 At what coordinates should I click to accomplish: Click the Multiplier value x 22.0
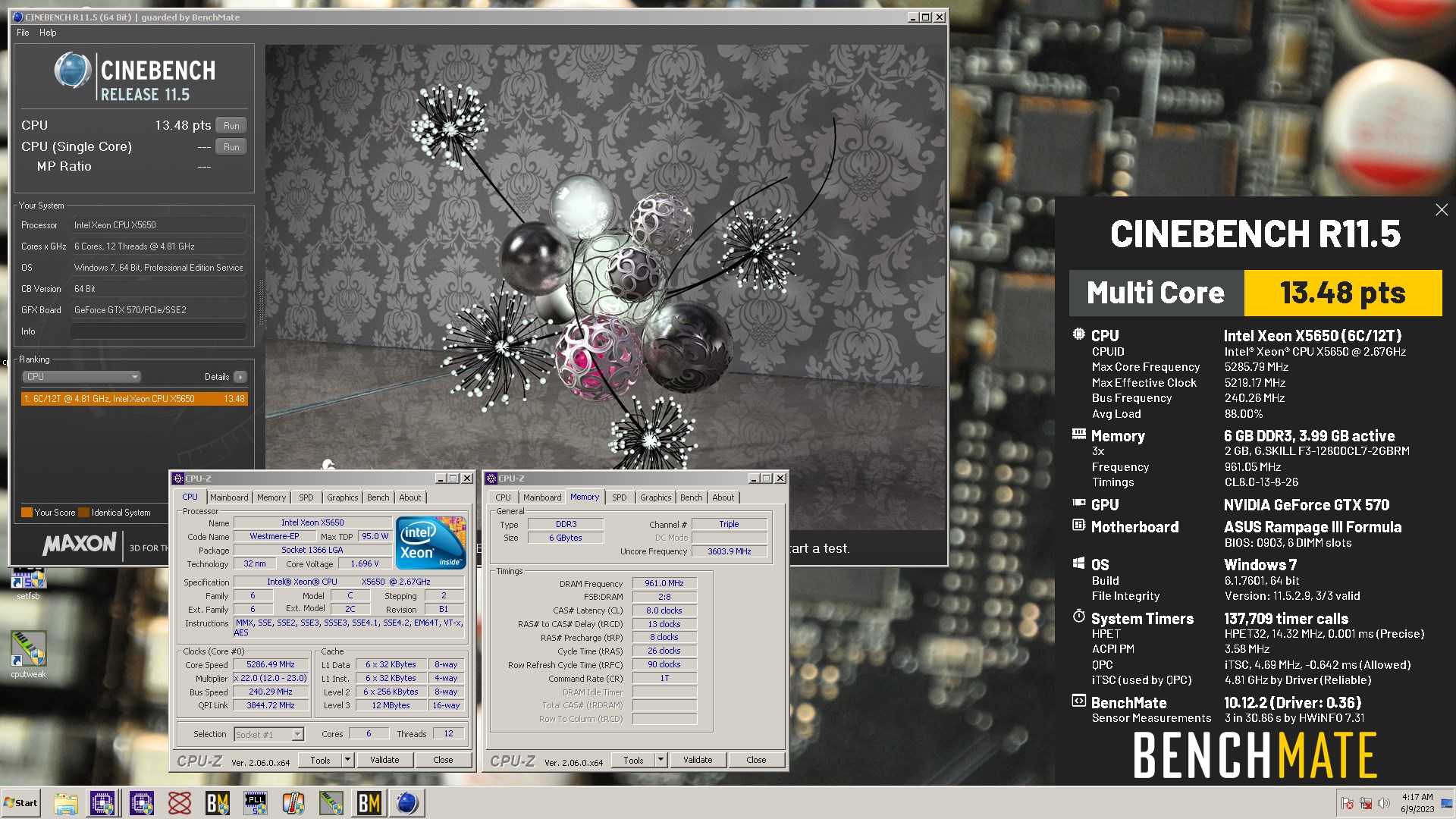click(271, 678)
